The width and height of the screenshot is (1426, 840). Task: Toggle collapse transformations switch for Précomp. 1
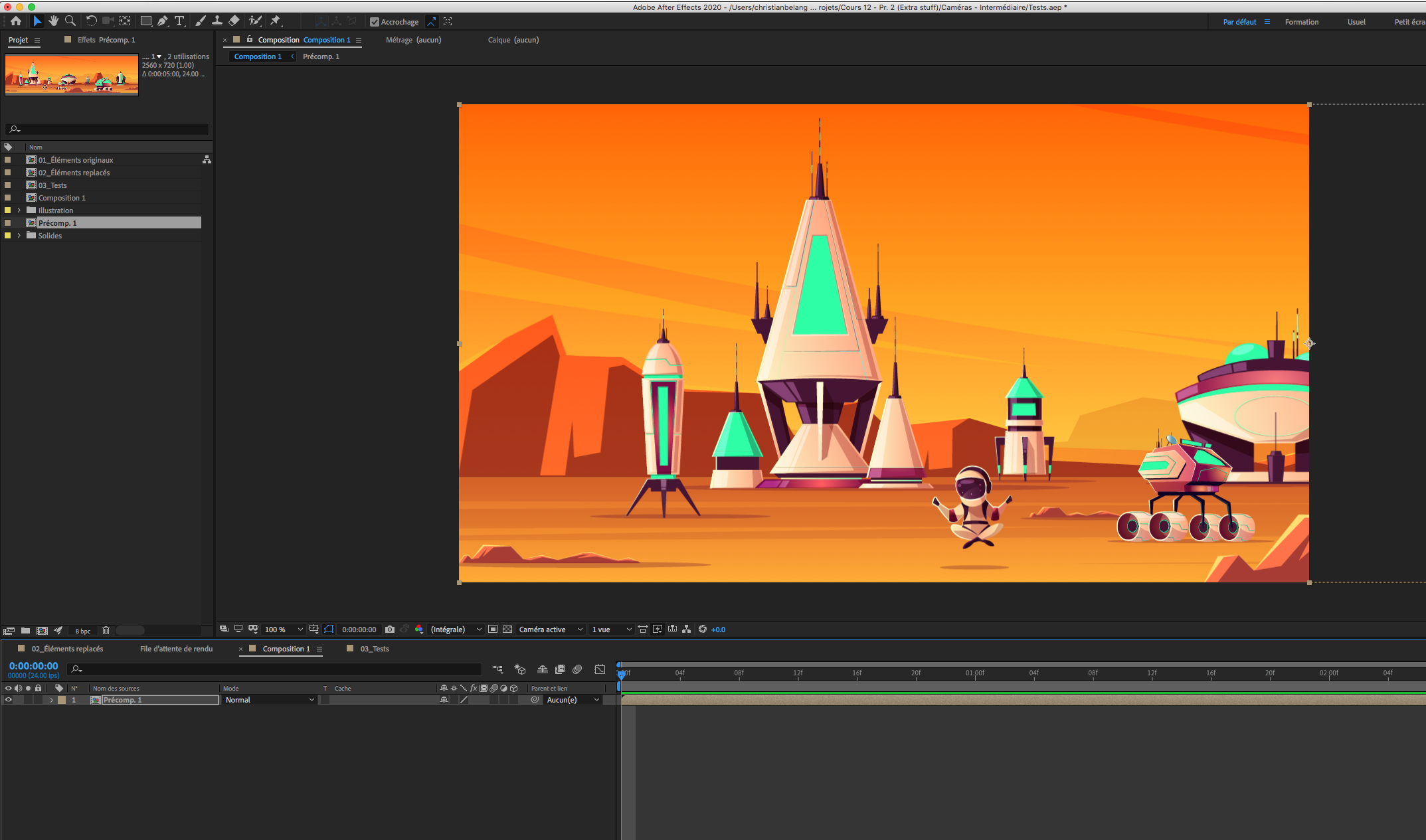(x=454, y=700)
